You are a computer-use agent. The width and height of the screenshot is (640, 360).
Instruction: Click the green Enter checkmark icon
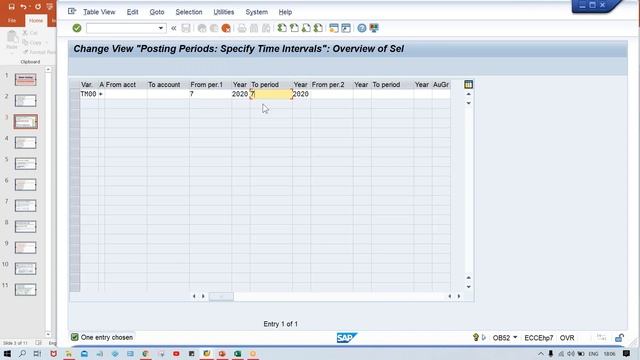pos(77,28)
